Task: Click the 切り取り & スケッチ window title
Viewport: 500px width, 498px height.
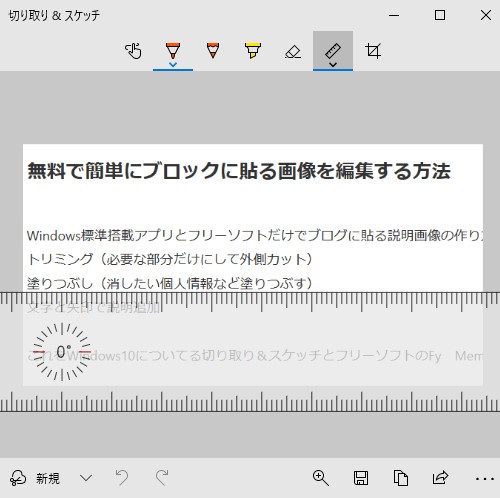Action: point(54,15)
